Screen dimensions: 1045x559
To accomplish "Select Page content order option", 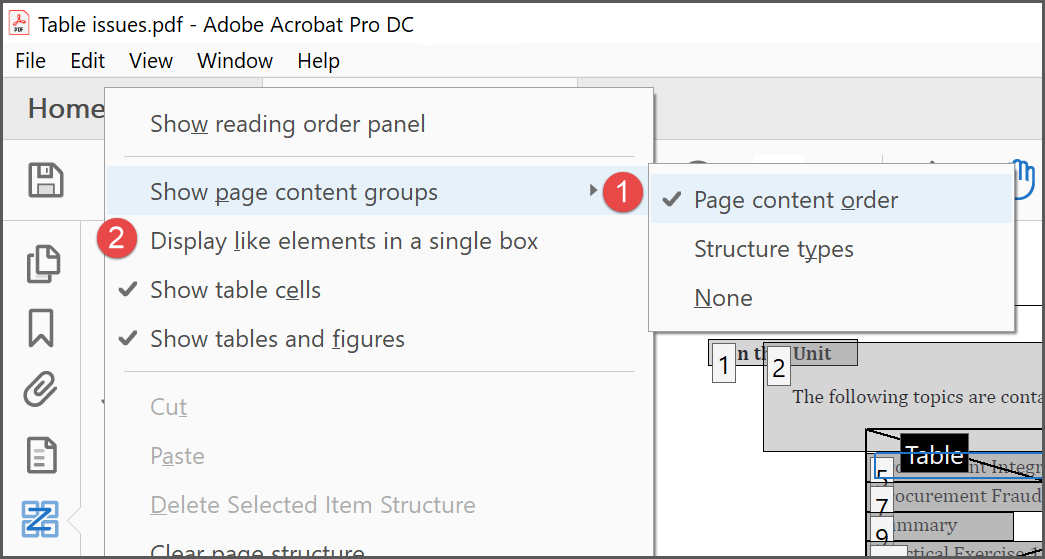I will (x=796, y=200).
